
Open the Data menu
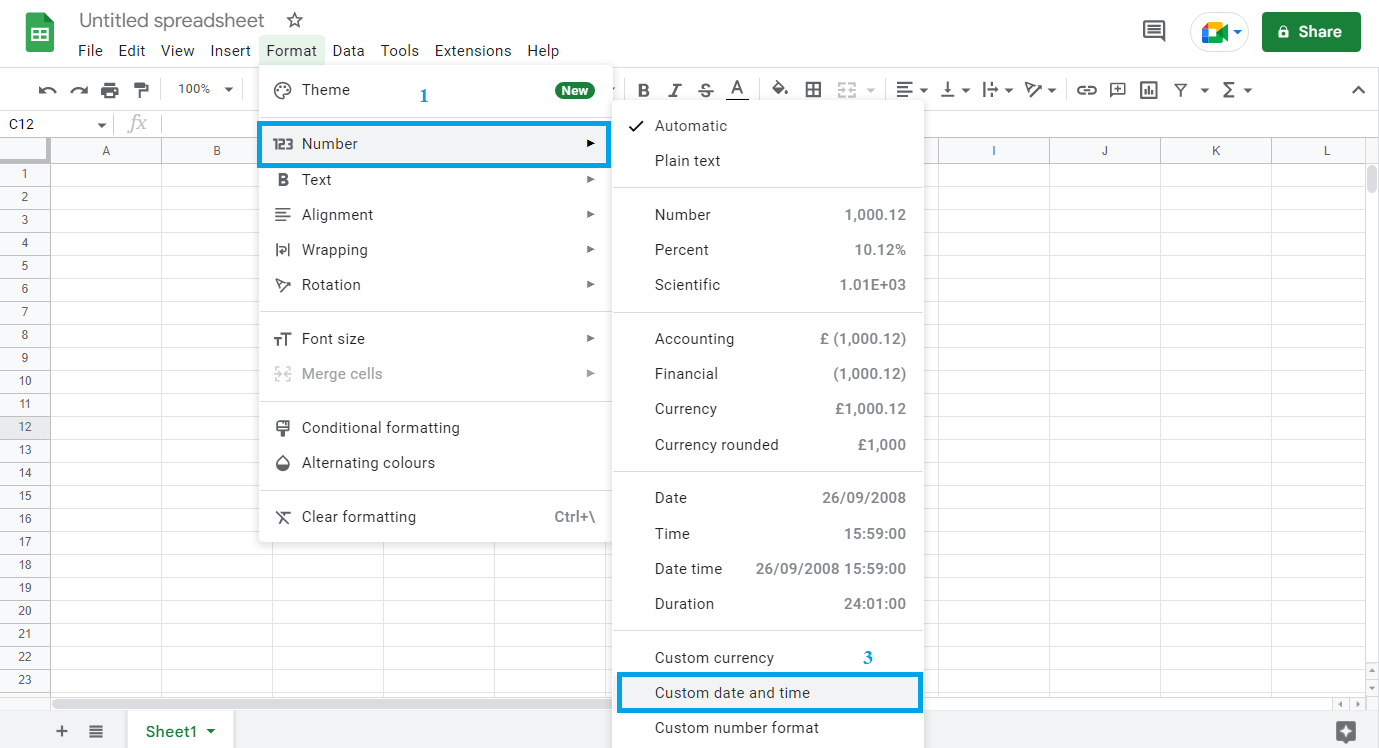(348, 51)
